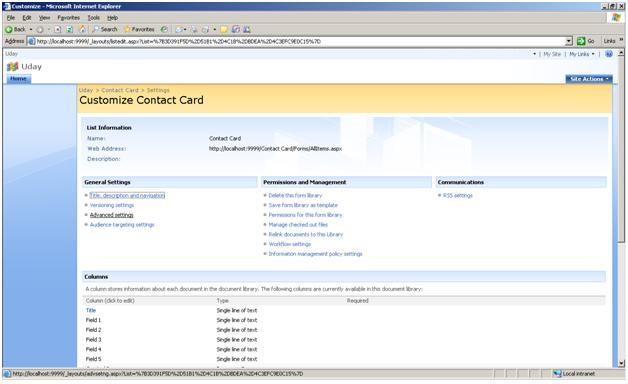Open Workflow settings link
Image resolution: width=628 pixels, height=384 pixels.
pyautogui.click(x=290, y=244)
